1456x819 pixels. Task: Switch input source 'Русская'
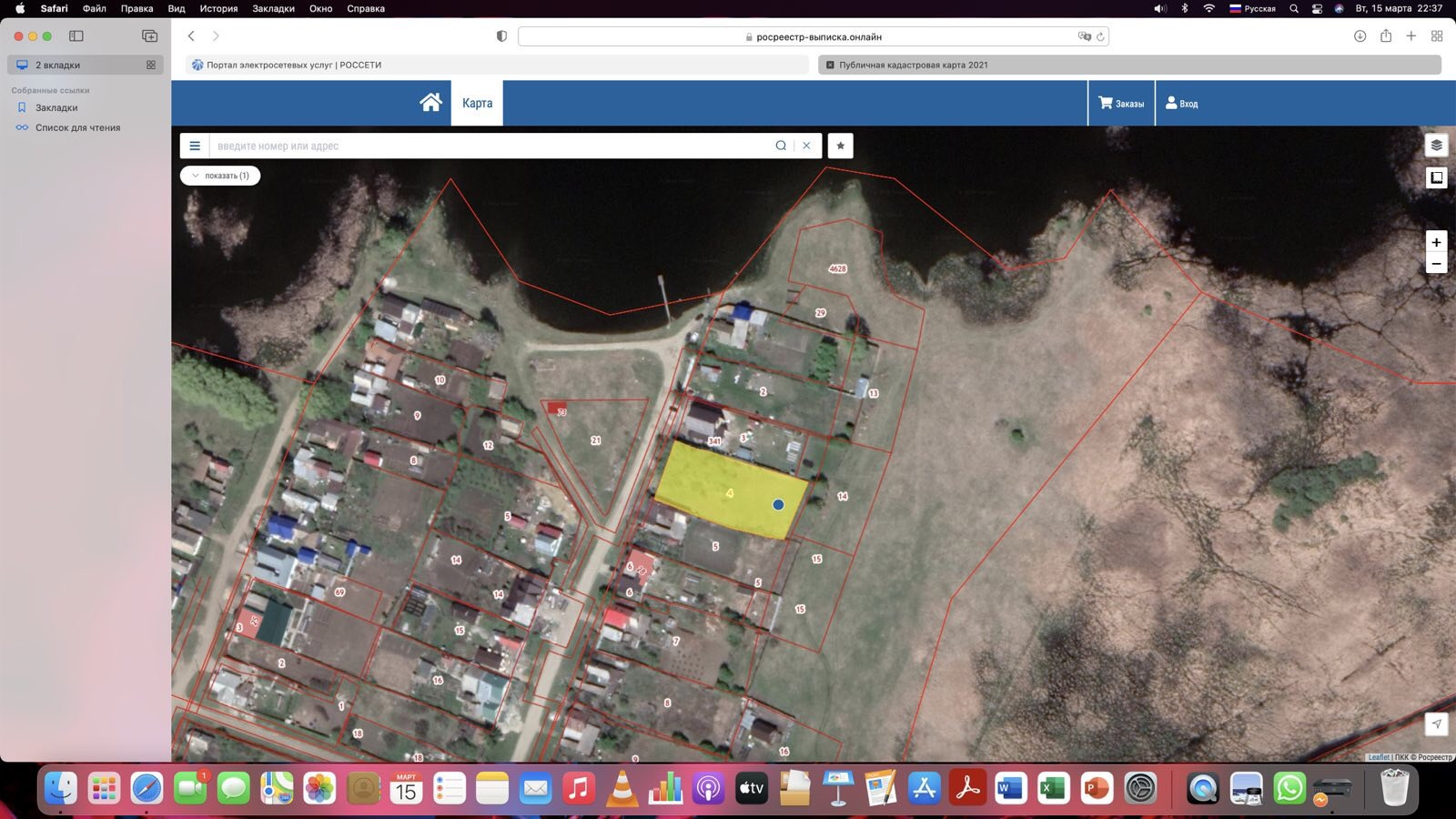(x=1252, y=8)
